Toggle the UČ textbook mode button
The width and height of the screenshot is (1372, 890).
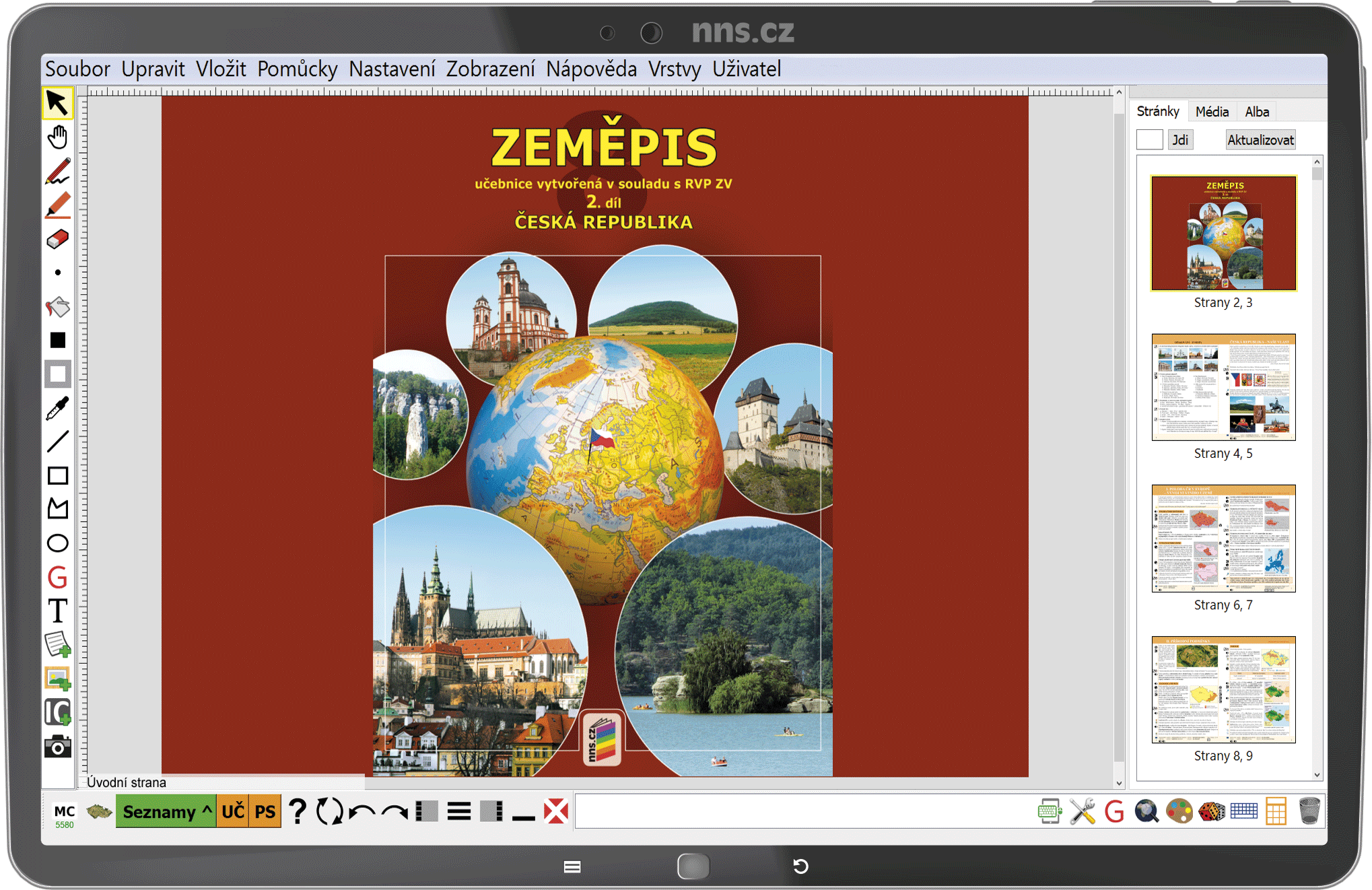pos(233,812)
